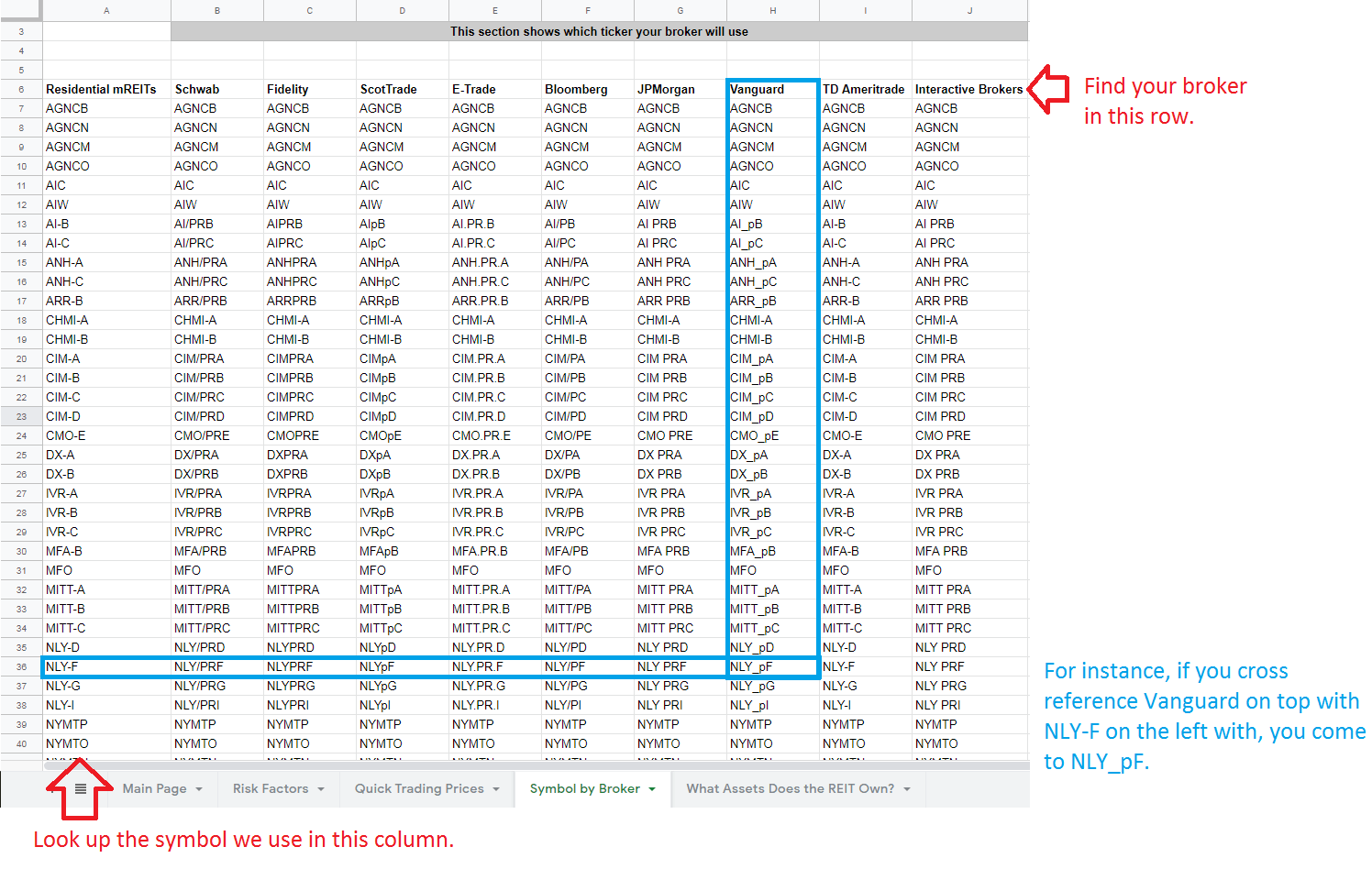Click the JPMorgan header cell
Image resolution: width=1372 pixels, height=891 pixels.
click(680, 90)
